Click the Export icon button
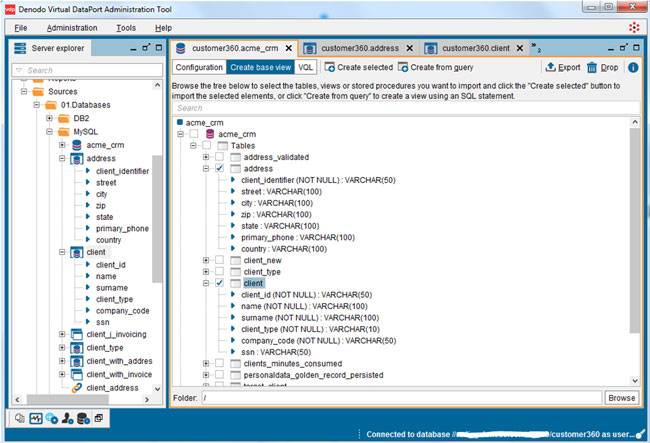650x443 pixels. (551, 67)
